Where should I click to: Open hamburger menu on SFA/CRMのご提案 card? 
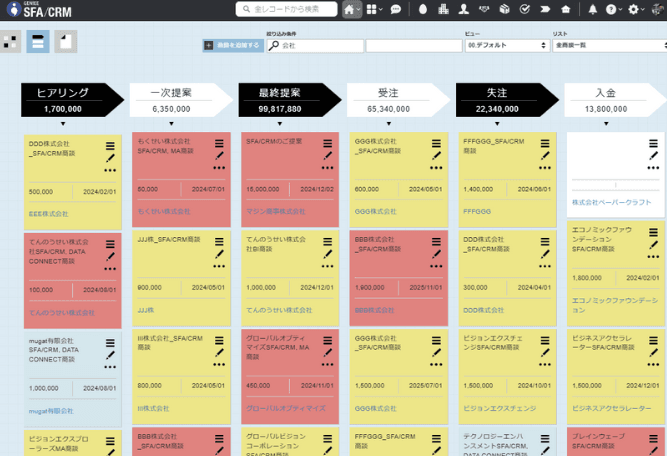pyautogui.click(x=328, y=144)
